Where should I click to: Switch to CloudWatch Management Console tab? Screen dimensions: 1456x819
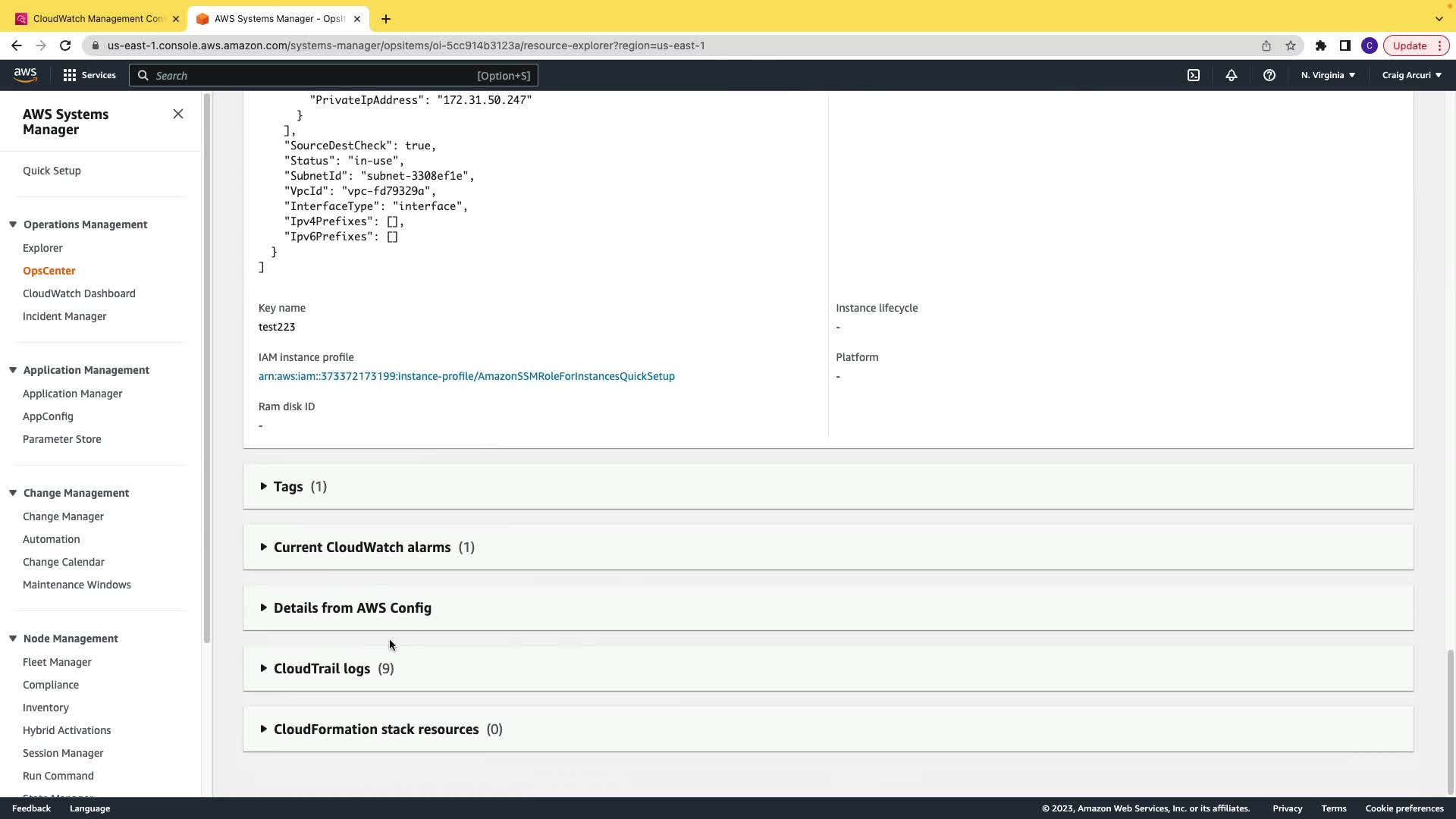pyautogui.click(x=97, y=19)
